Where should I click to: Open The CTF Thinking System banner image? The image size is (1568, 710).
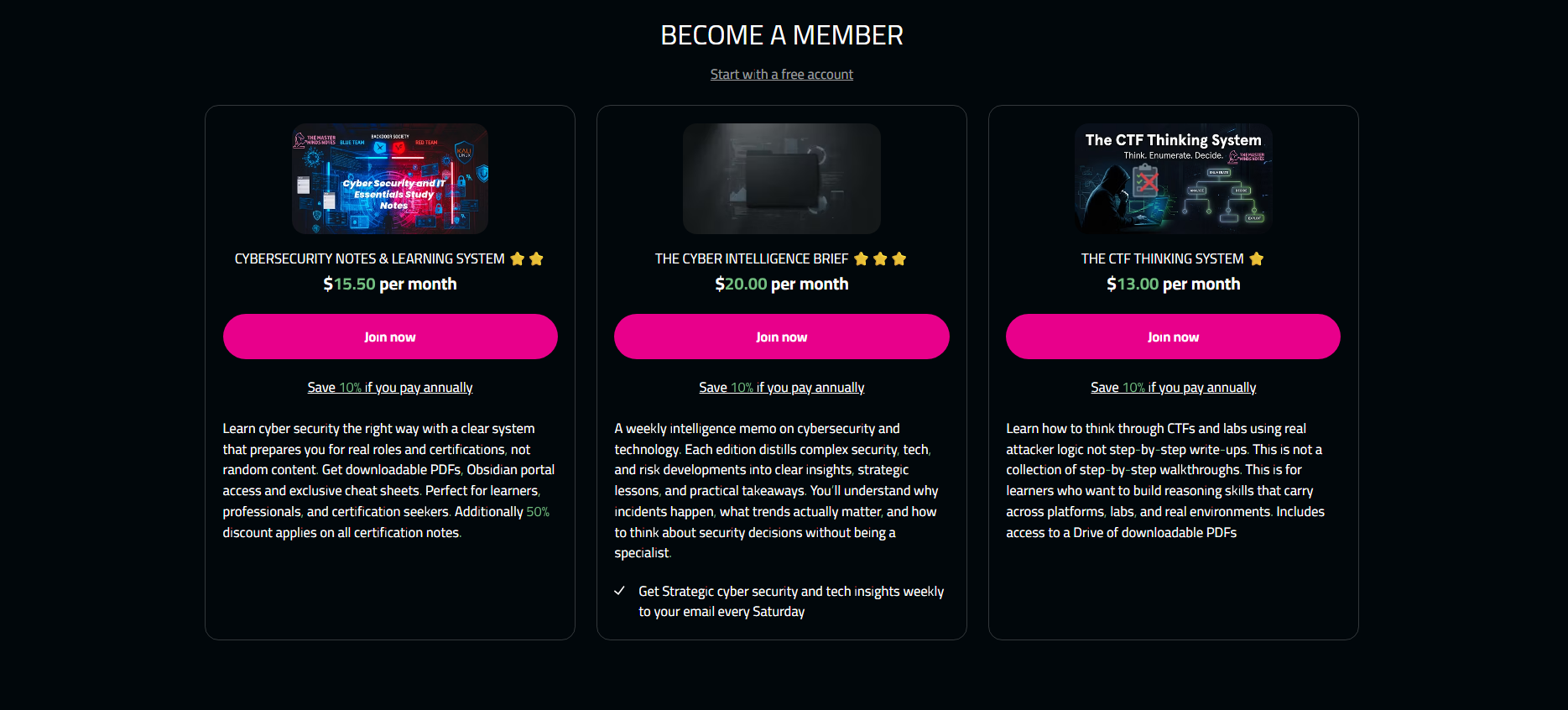pyautogui.click(x=1173, y=178)
